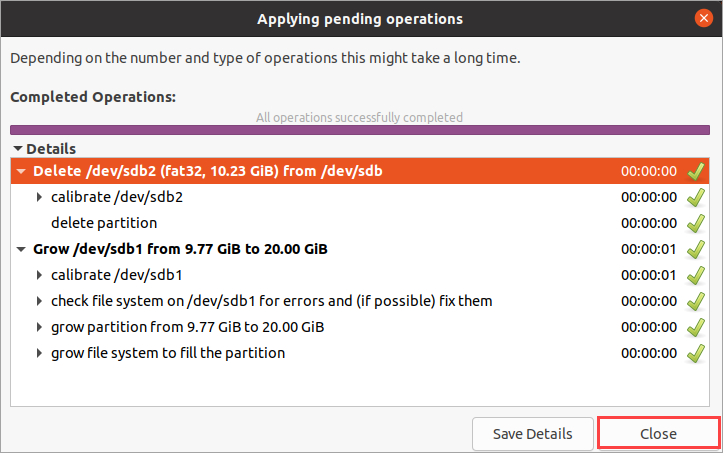Viewport: 723px width, 453px height.
Task: Close the pending operations dialog
Action: [658, 433]
